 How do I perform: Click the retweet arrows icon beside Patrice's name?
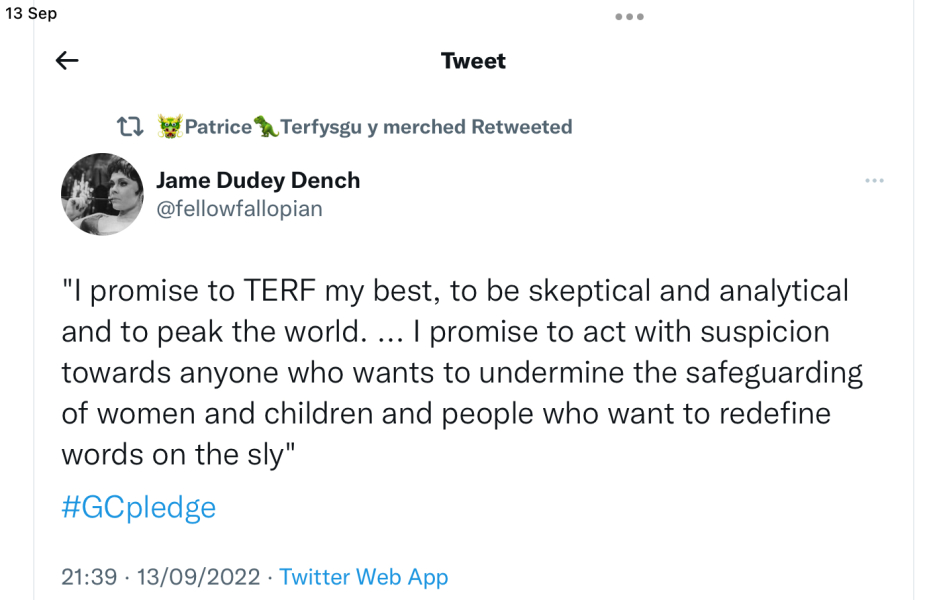click(x=127, y=126)
